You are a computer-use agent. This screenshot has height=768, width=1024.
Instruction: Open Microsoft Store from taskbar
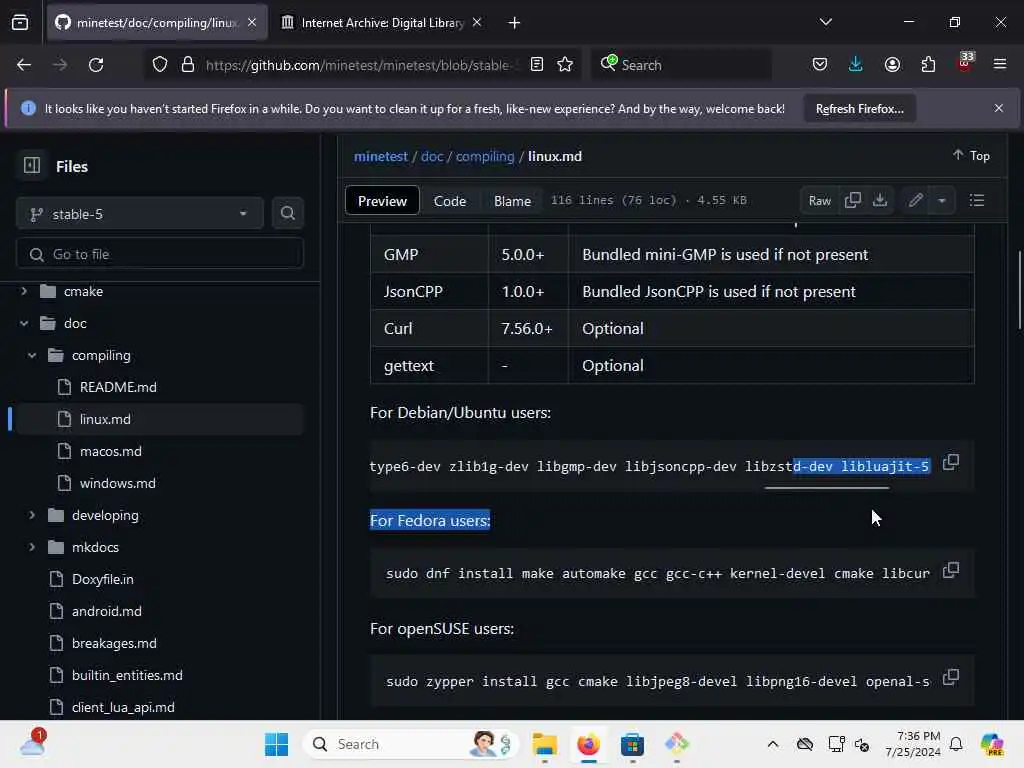coord(632,744)
